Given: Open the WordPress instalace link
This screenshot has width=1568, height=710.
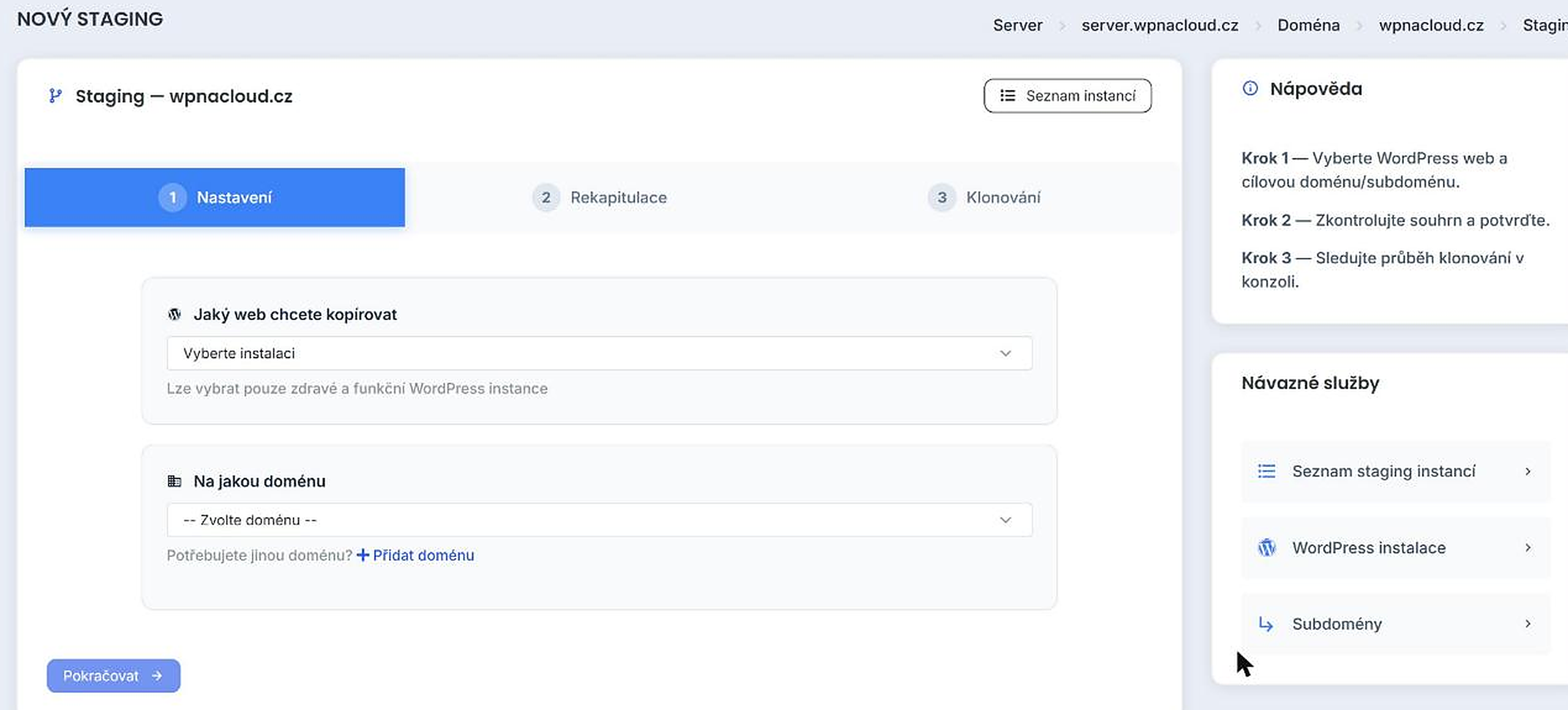Looking at the screenshot, I should pos(1396,548).
